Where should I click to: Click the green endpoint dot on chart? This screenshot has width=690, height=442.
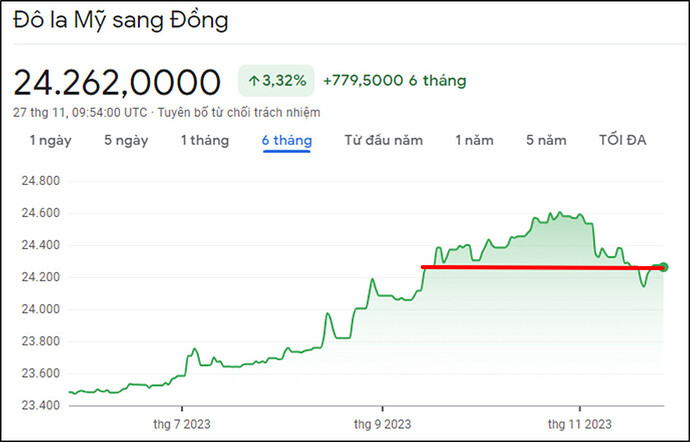click(664, 267)
